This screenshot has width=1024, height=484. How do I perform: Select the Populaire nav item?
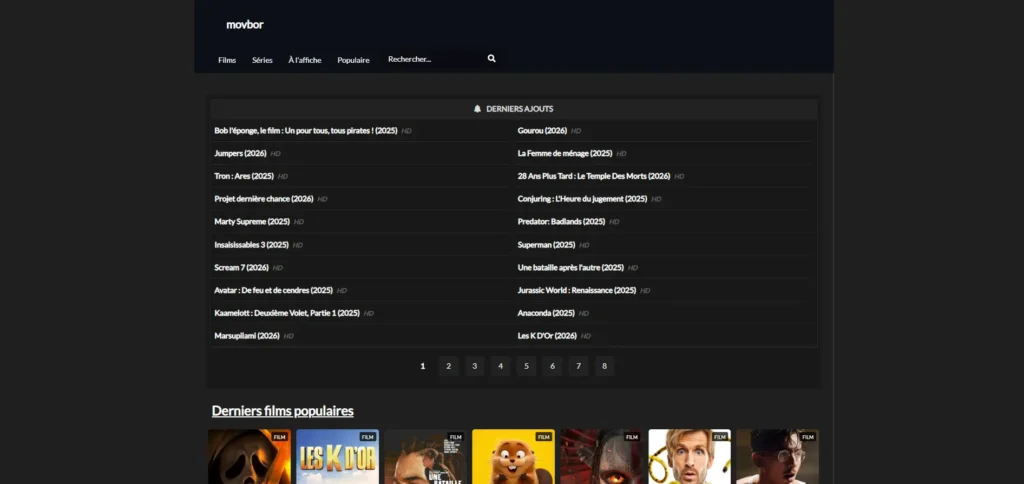tap(353, 60)
